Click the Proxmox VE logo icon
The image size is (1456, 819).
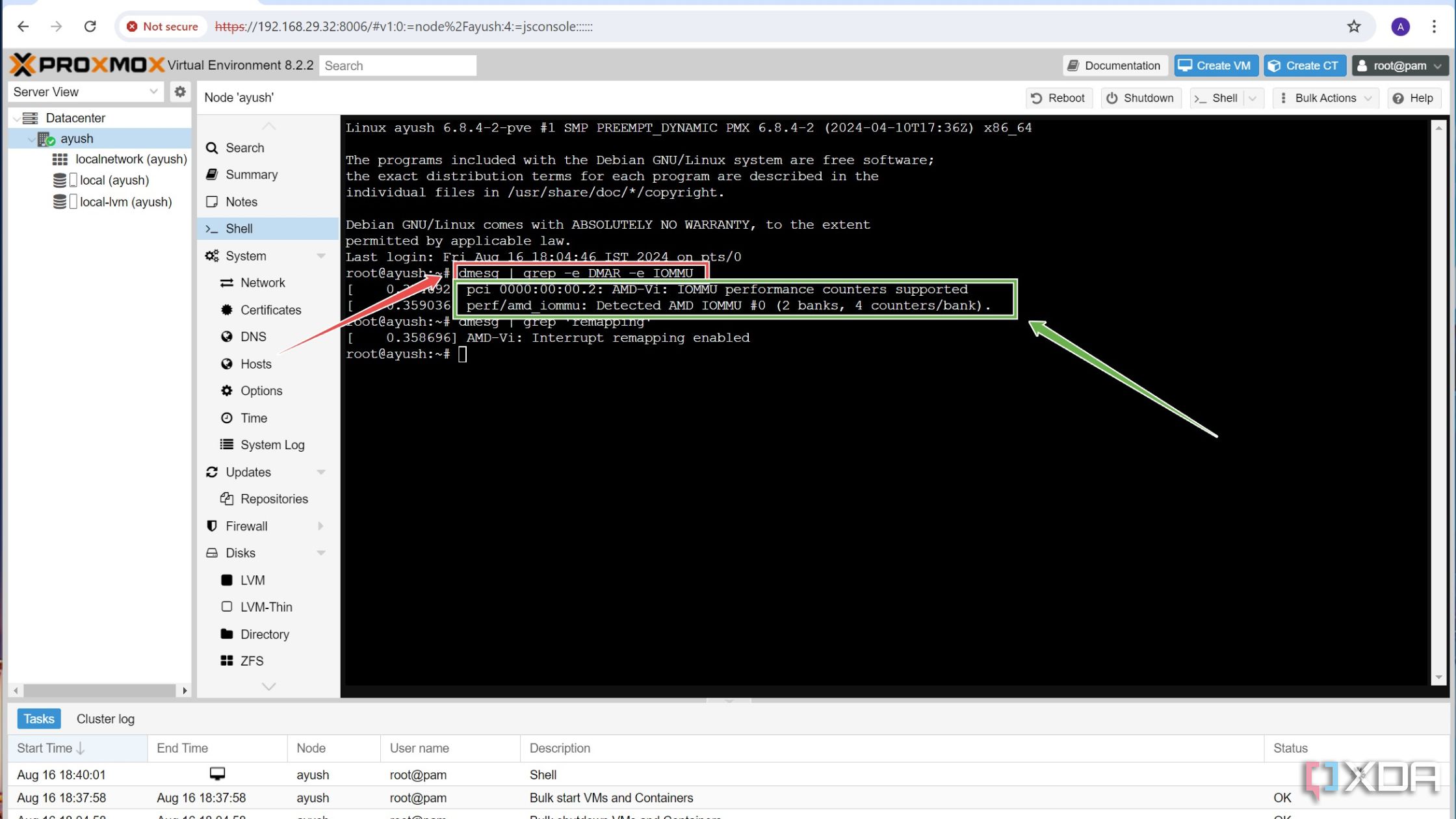point(89,64)
